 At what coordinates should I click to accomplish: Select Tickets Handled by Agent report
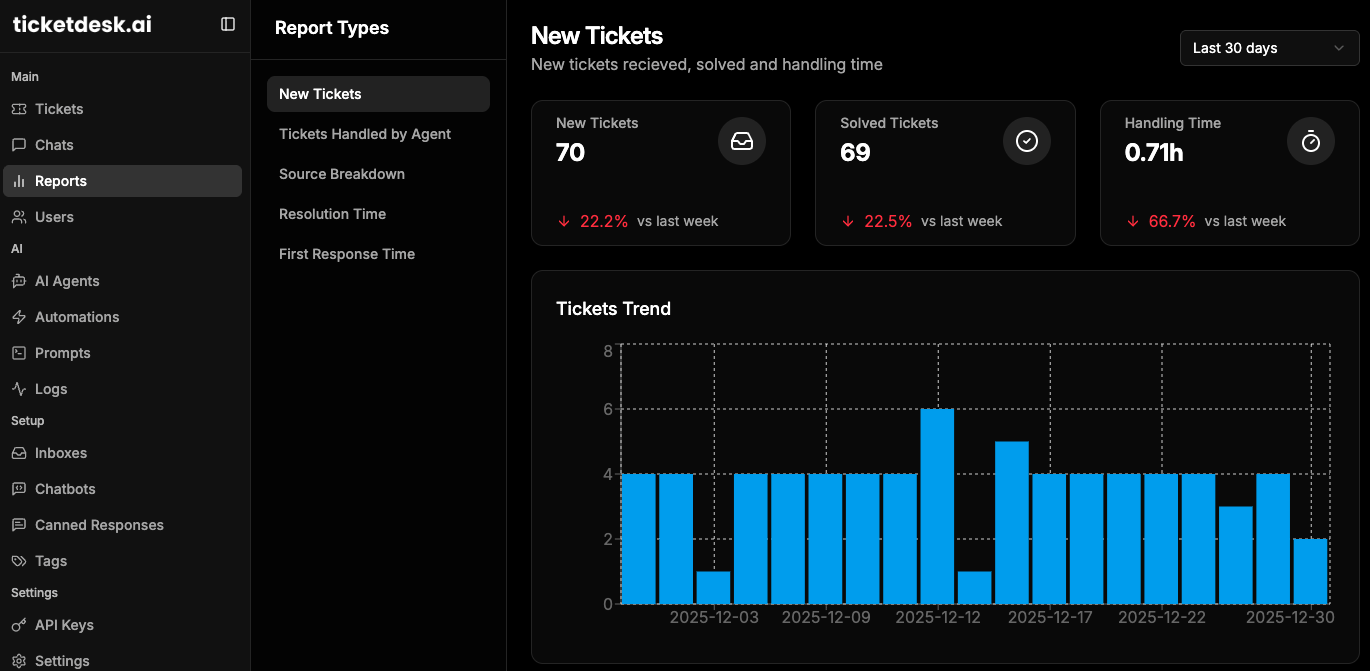[x=365, y=134]
